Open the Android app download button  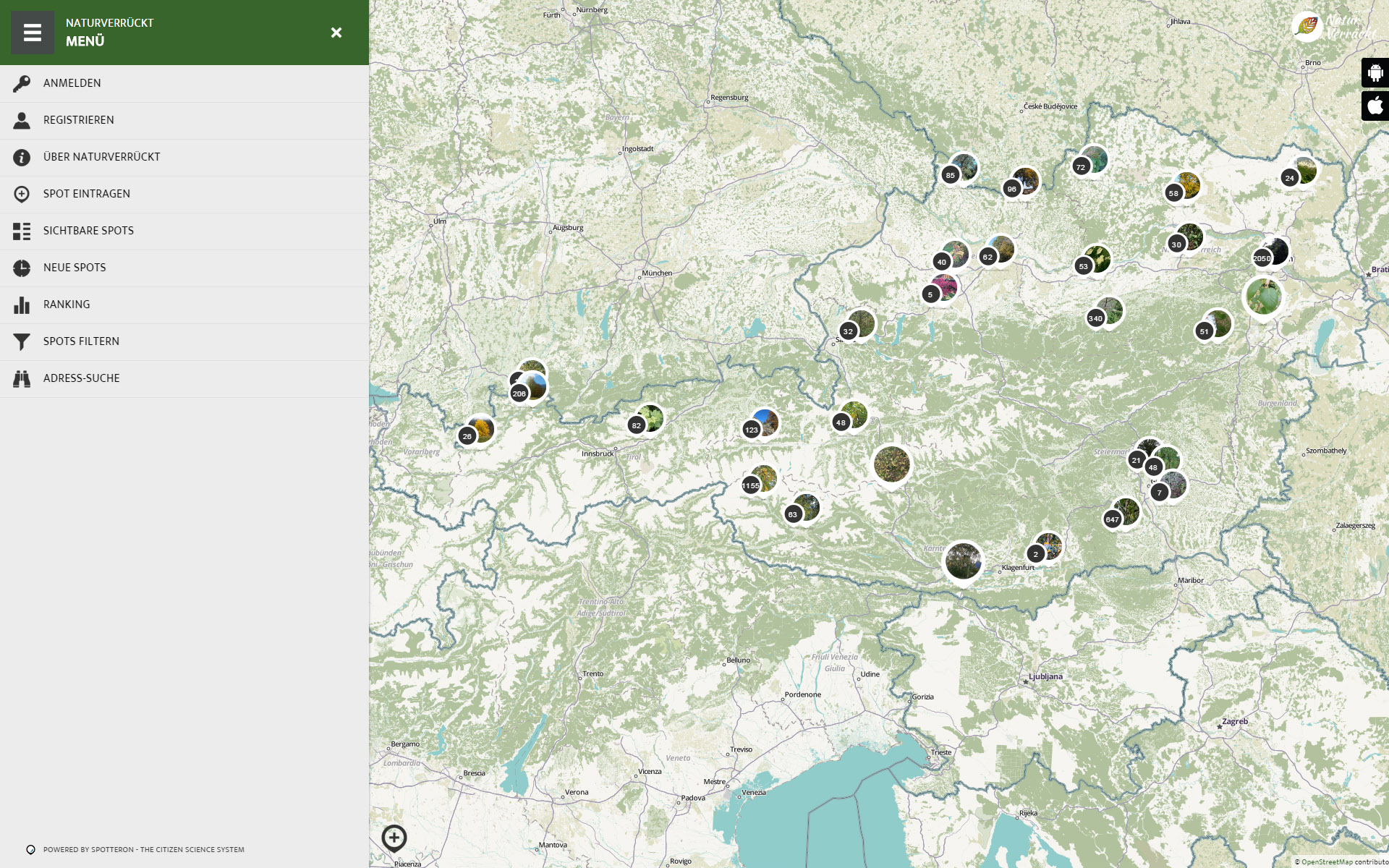(1375, 72)
